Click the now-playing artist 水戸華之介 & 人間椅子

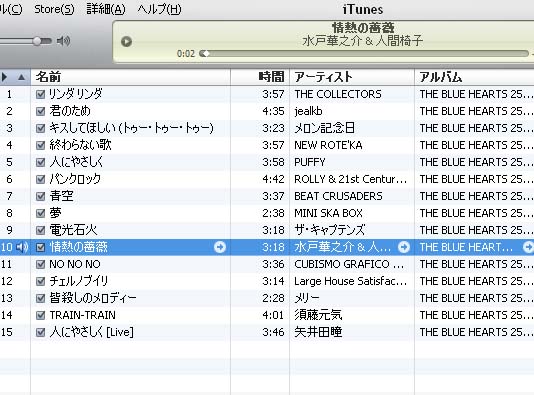point(363,41)
